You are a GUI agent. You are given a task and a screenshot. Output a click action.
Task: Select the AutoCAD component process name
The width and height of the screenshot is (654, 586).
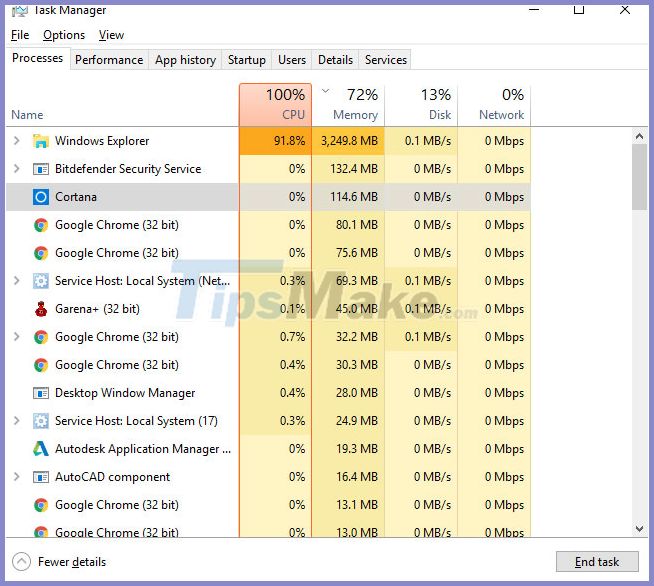(113, 477)
